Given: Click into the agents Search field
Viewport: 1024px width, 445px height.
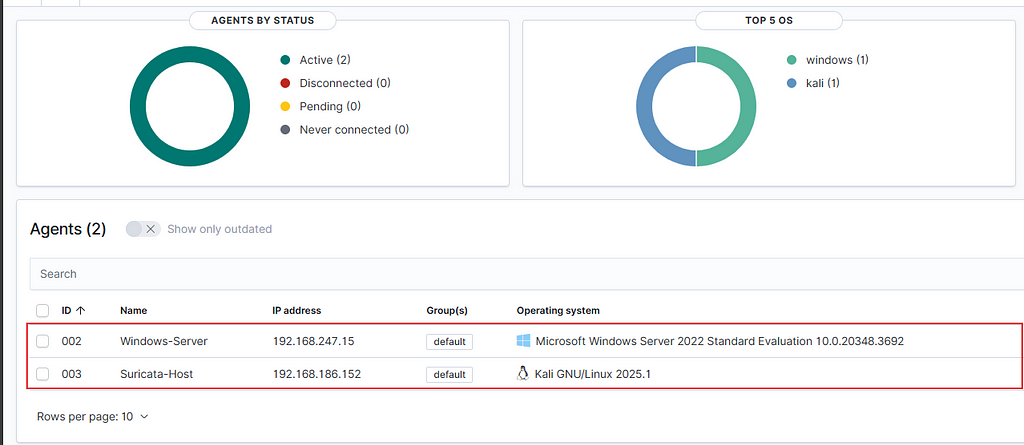Looking at the screenshot, I should coord(522,274).
